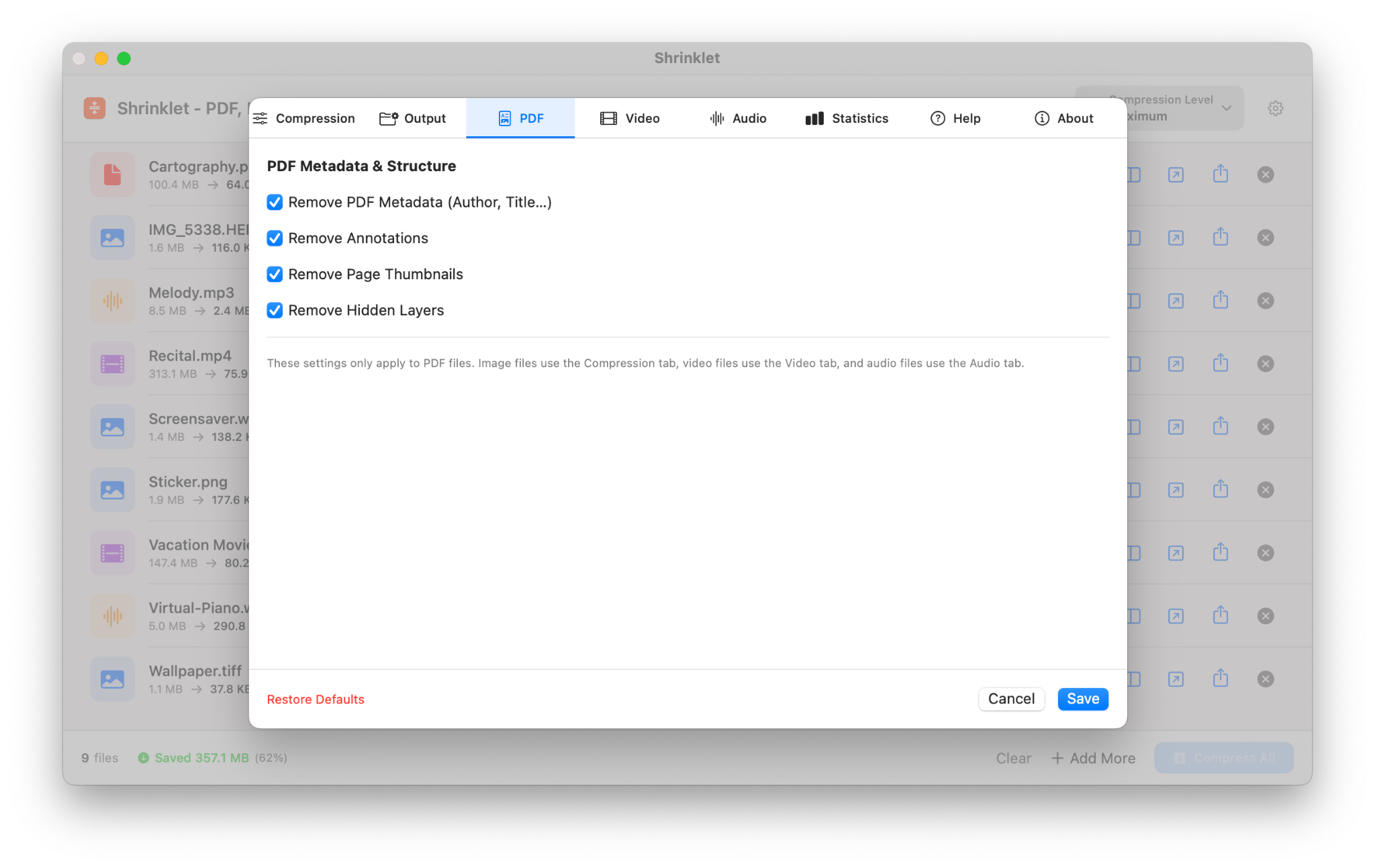The height and width of the screenshot is (868, 1375).
Task: Remove IMG_5338 file from list
Action: coord(1266,238)
